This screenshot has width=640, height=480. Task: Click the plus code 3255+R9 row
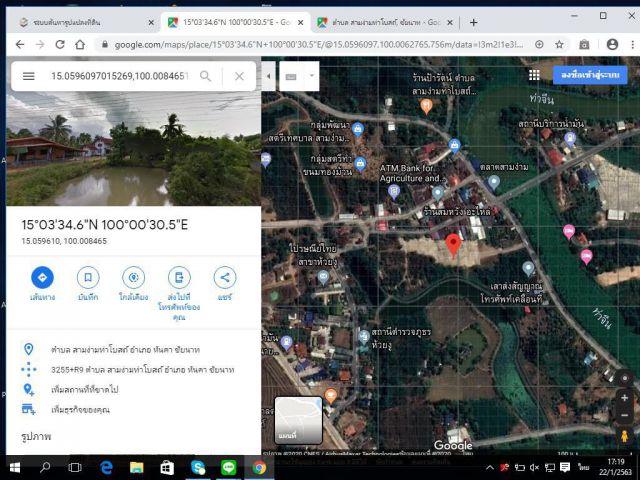pyautogui.click(x=133, y=370)
